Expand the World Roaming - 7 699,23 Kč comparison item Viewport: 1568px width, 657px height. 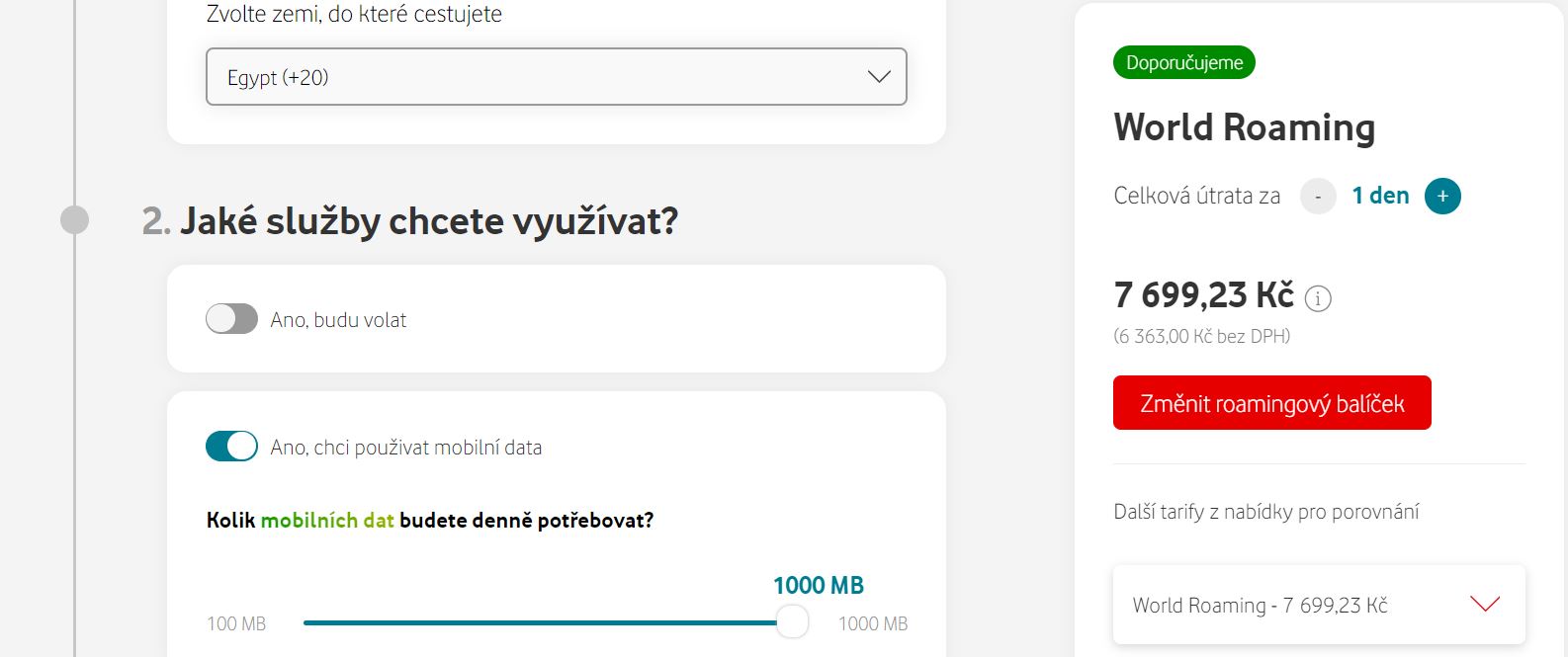point(1319,605)
